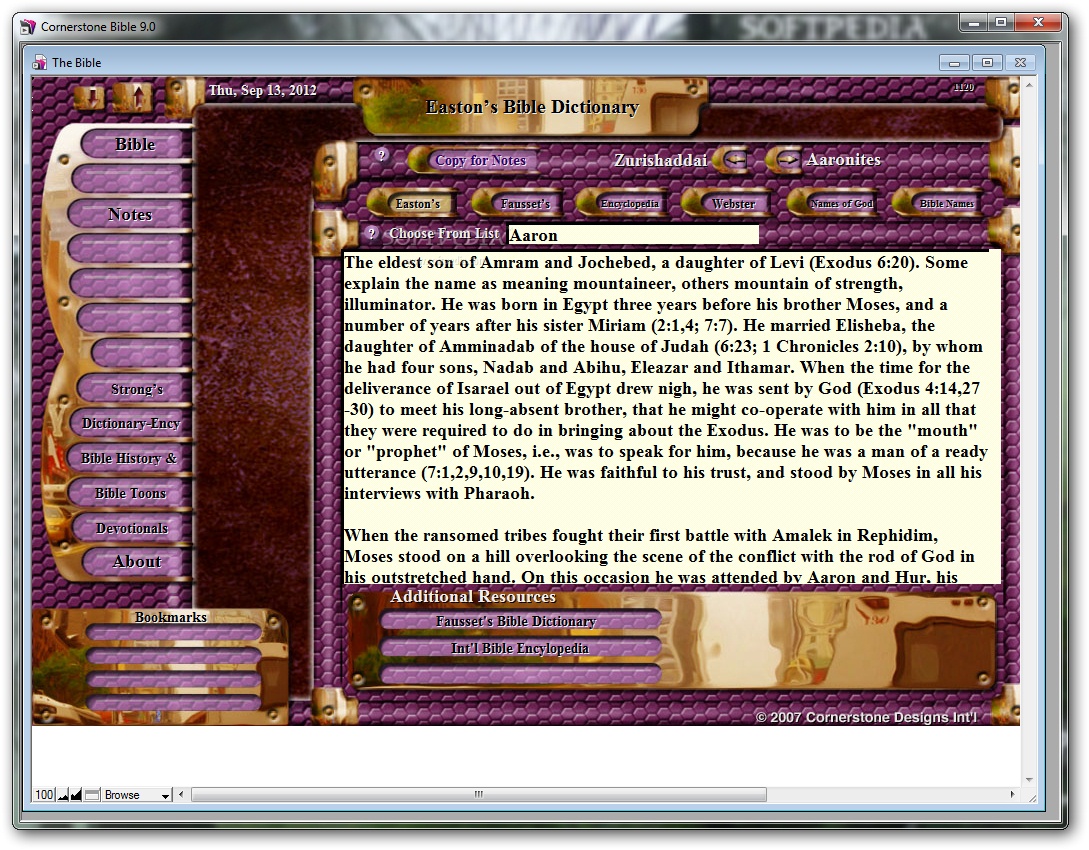The height and width of the screenshot is (850, 1089).
Task: Open Int'l Bible Encyclopedia resource
Action: coord(519,649)
